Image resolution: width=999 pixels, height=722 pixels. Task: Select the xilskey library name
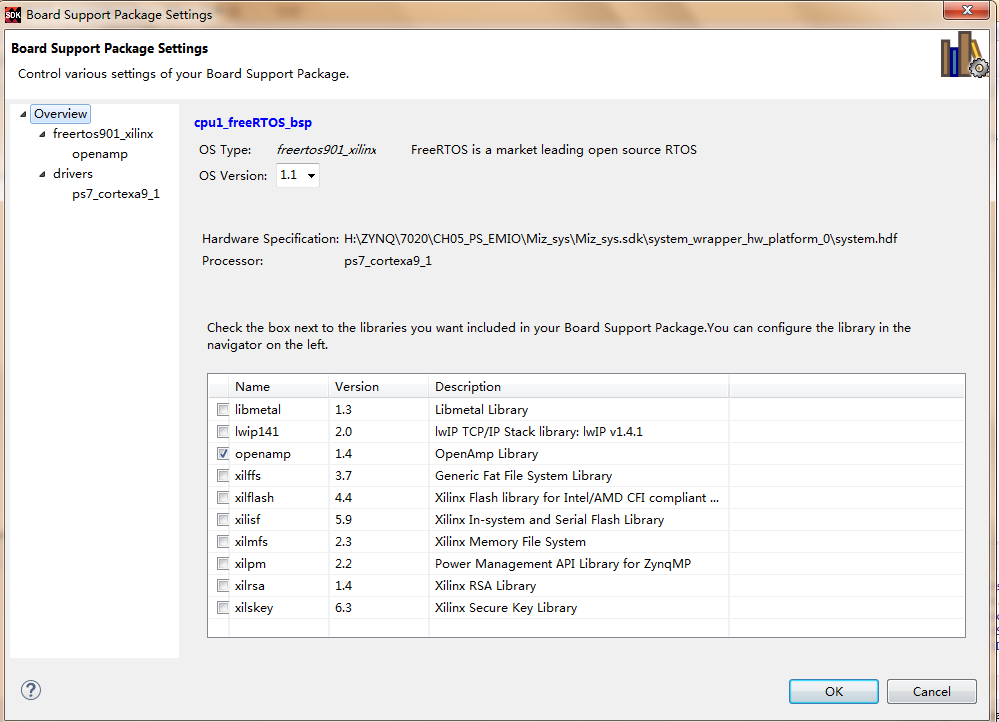click(254, 608)
